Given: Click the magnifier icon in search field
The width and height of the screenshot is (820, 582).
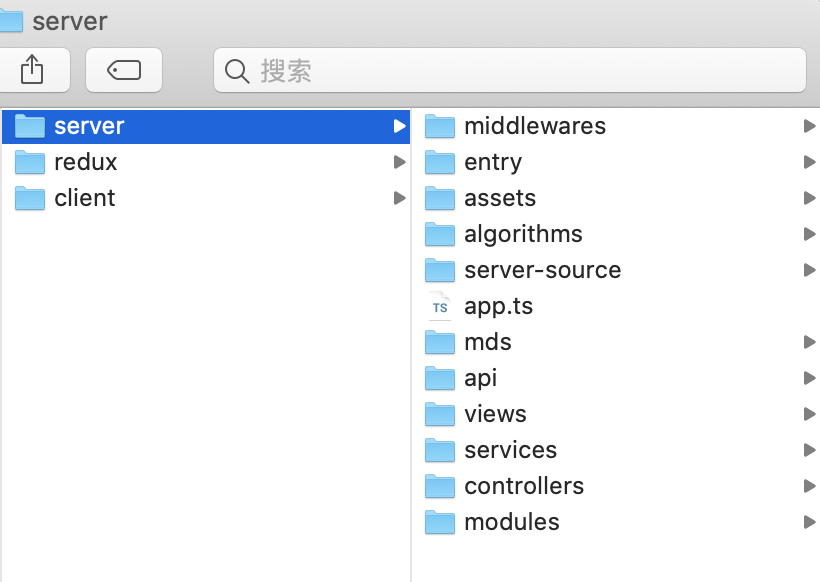Looking at the screenshot, I should (x=237, y=71).
